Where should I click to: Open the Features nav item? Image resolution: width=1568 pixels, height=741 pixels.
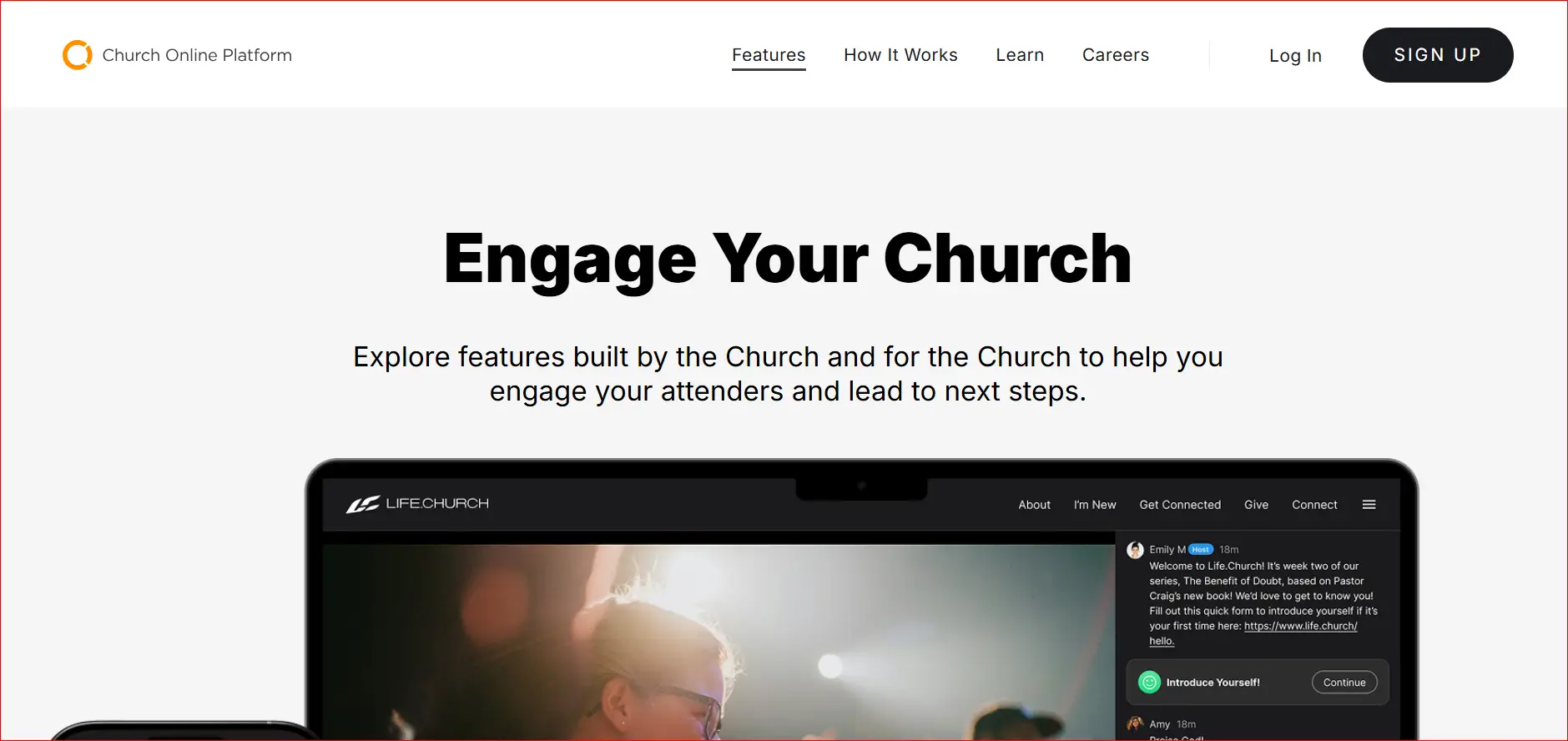pos(769,55)
